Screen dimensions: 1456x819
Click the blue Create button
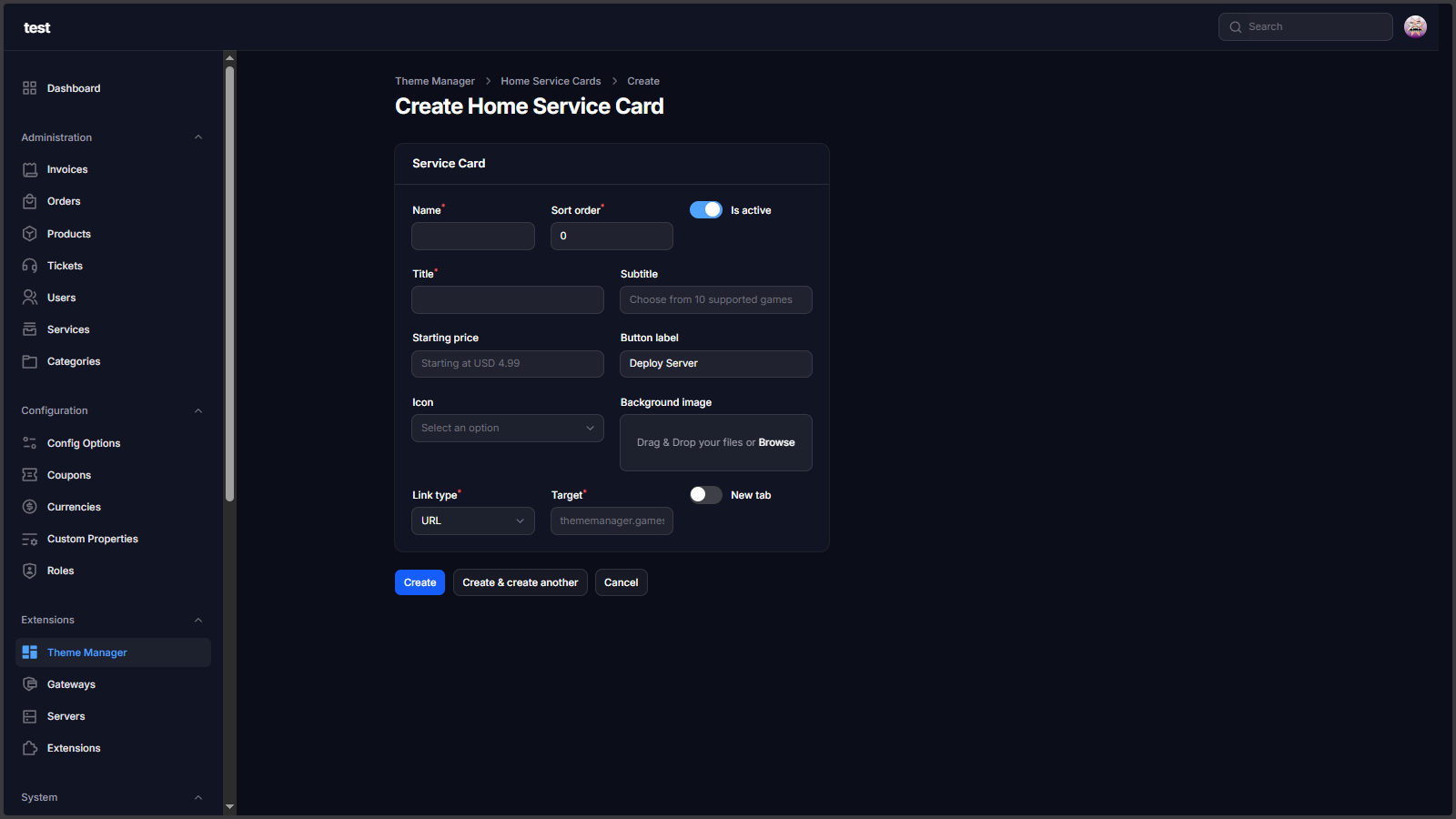pos(420,582)
